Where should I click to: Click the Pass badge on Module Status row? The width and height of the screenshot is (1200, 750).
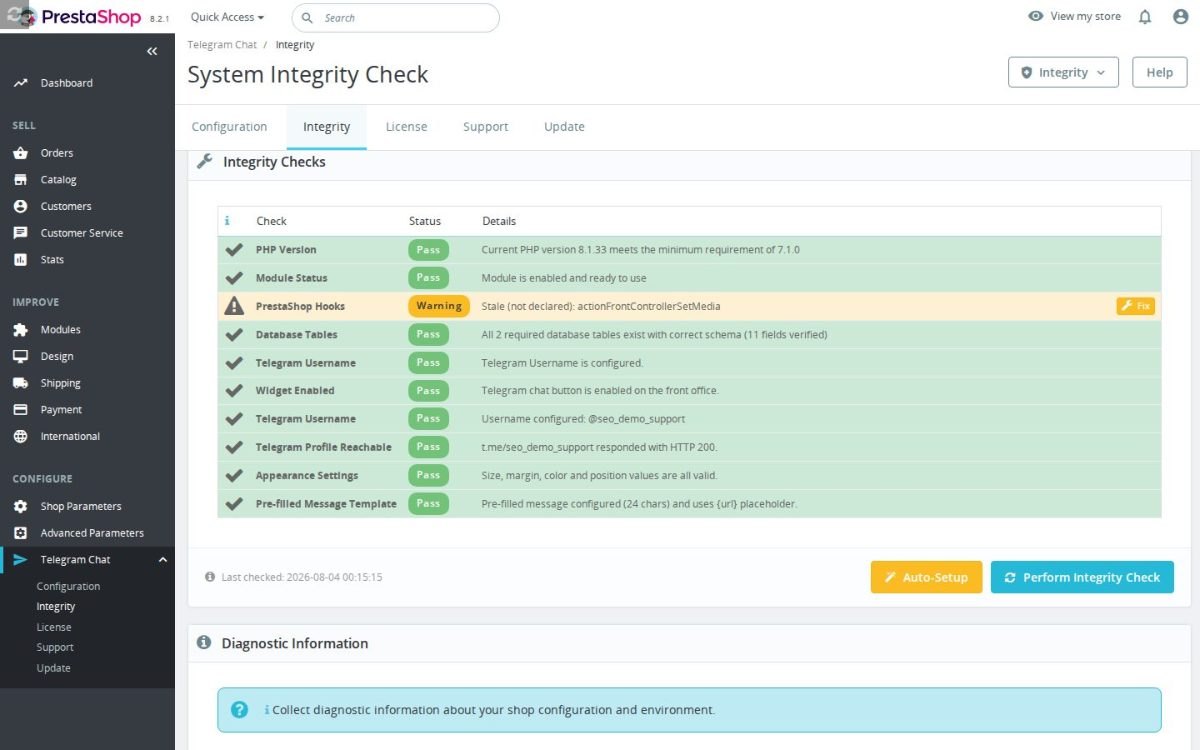point(428,278)
